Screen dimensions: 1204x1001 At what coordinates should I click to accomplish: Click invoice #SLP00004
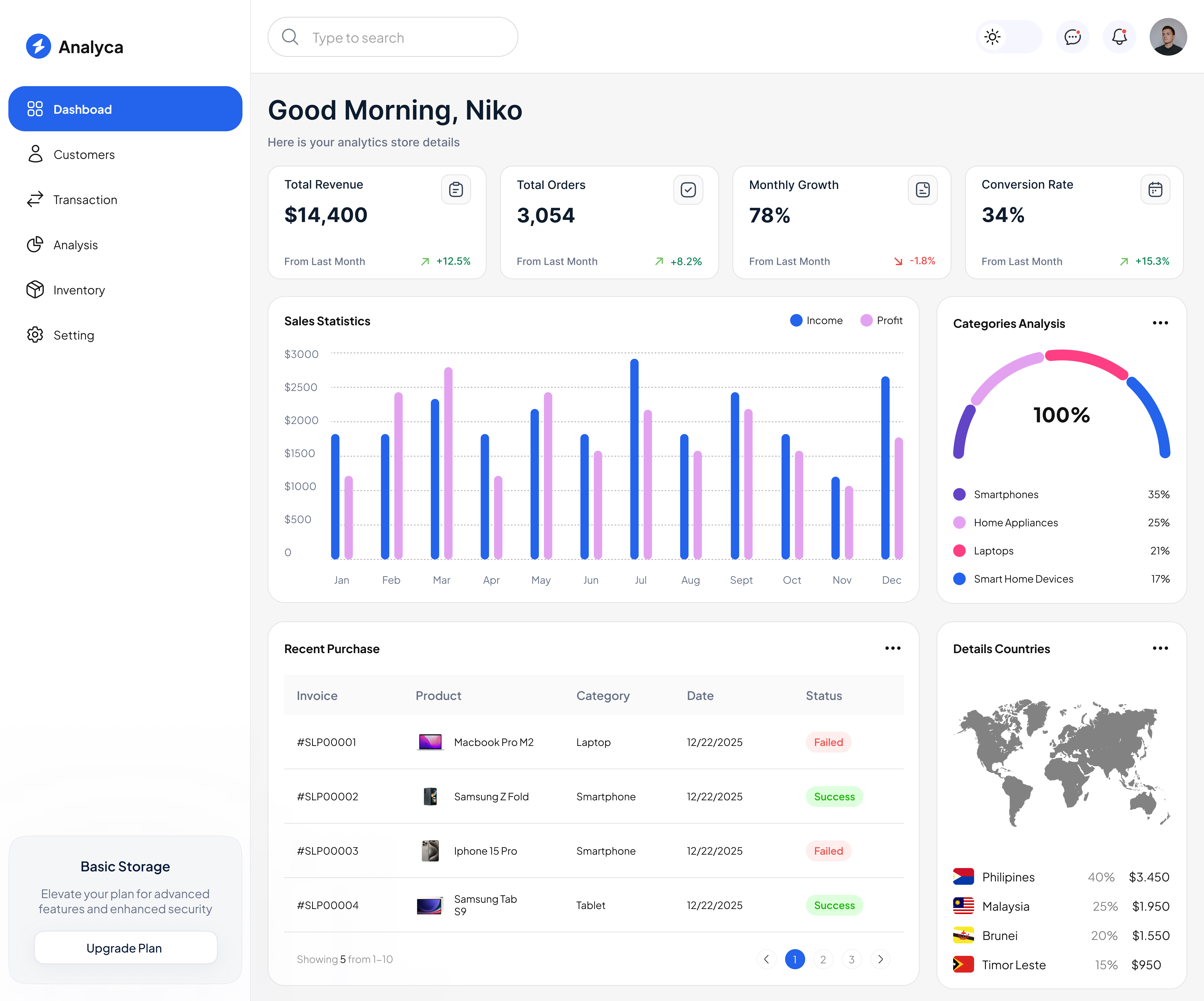(327, 905)
